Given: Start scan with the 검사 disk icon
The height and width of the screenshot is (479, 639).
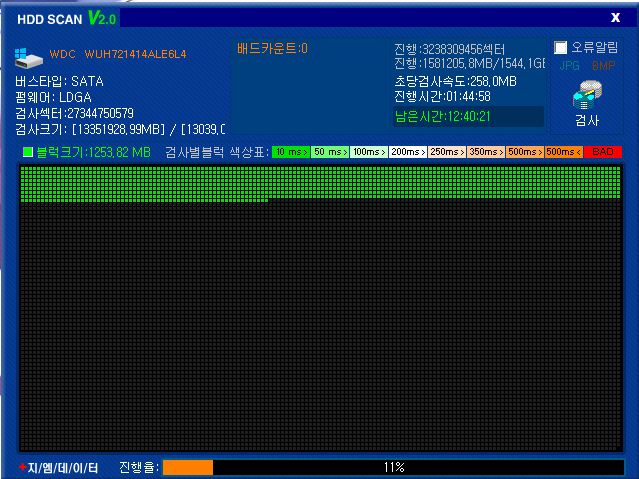Looking at the screenshot, I should pos(587,95).
